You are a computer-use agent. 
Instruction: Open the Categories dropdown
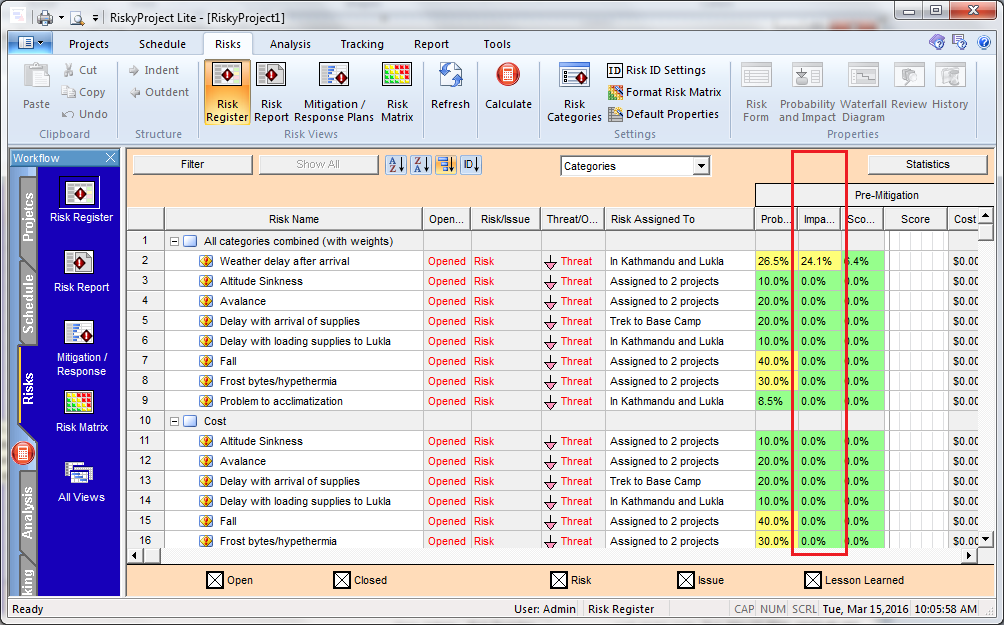pos(701,166)
